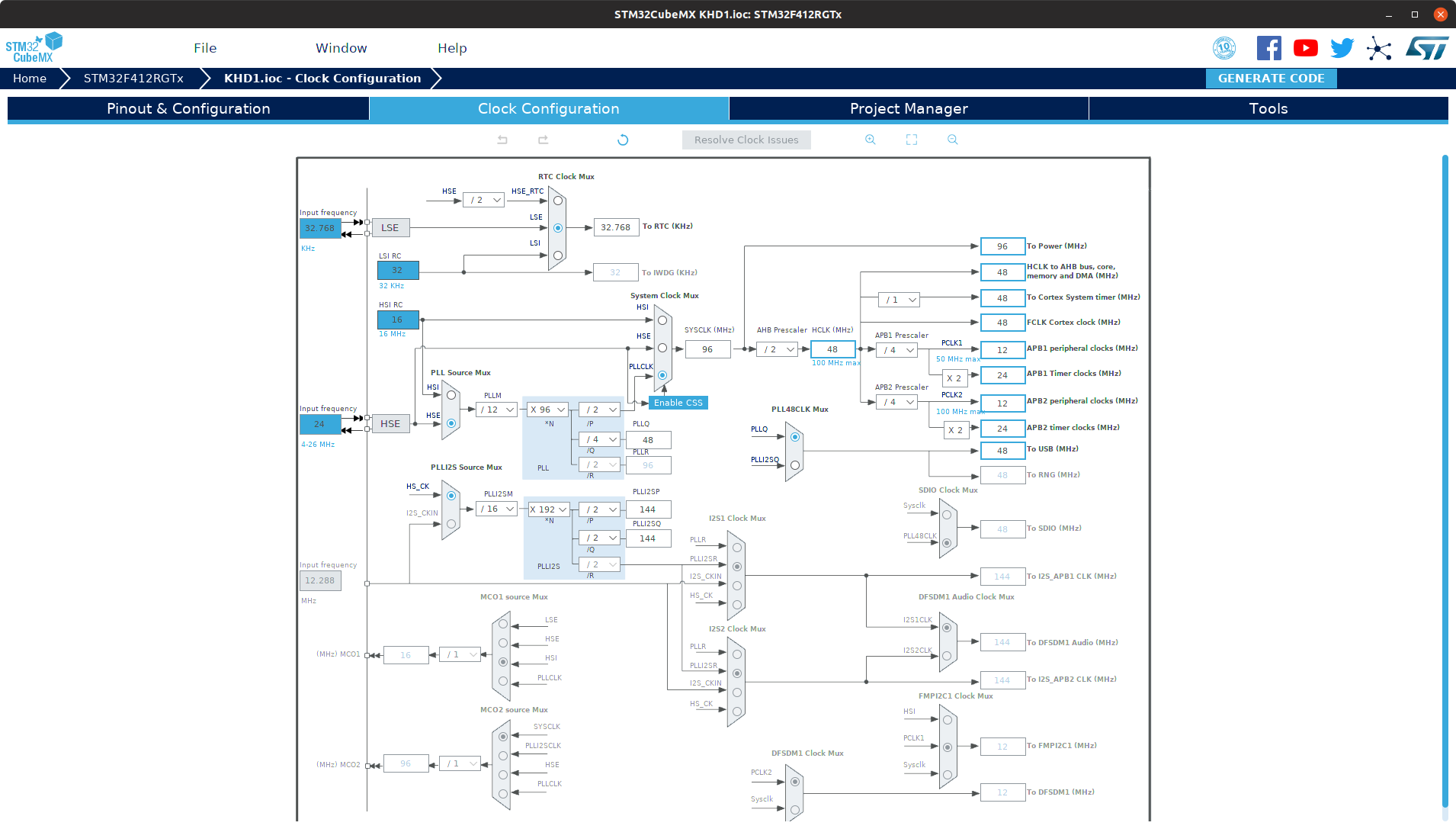This screenshot has width=1456, height=829.
Task: Open the APB1 Prescaler /4 dropdown
Action: click(896, 350)
